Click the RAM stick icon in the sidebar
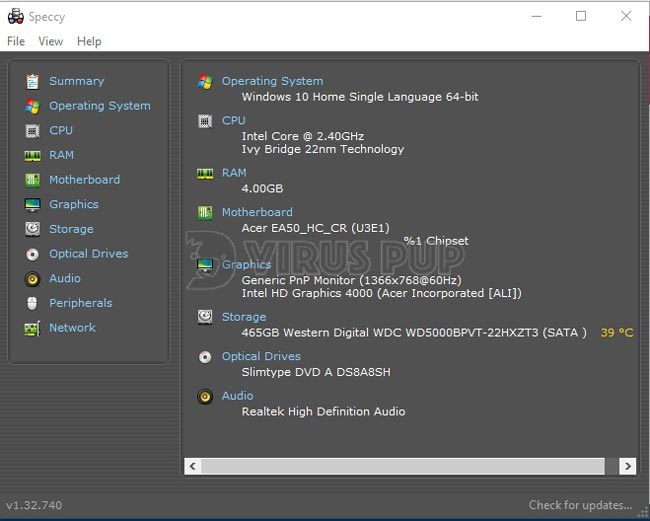 pos(32,155)
